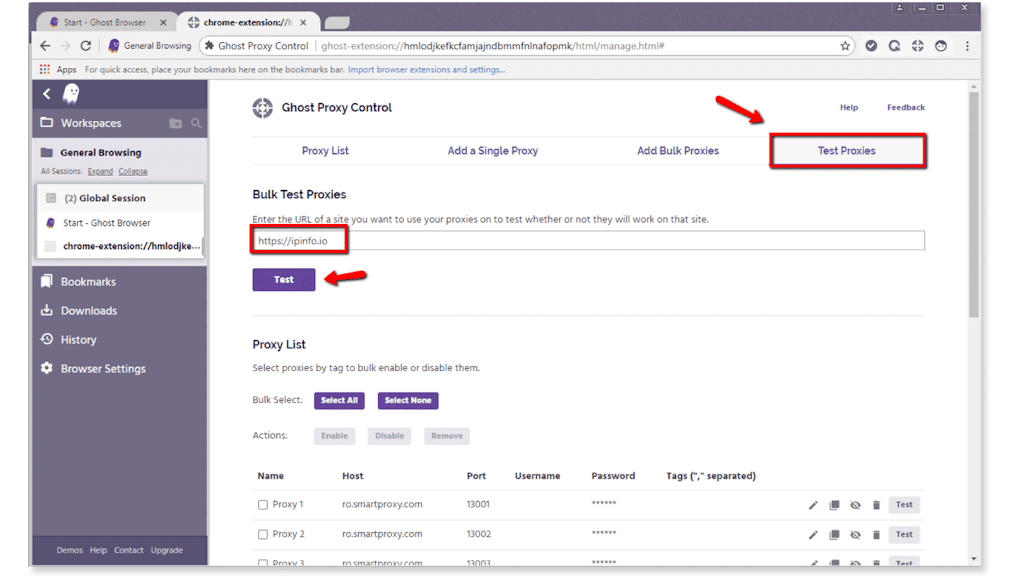Select the Start - Ghost Browser browser tab

[x=104, y=22]
